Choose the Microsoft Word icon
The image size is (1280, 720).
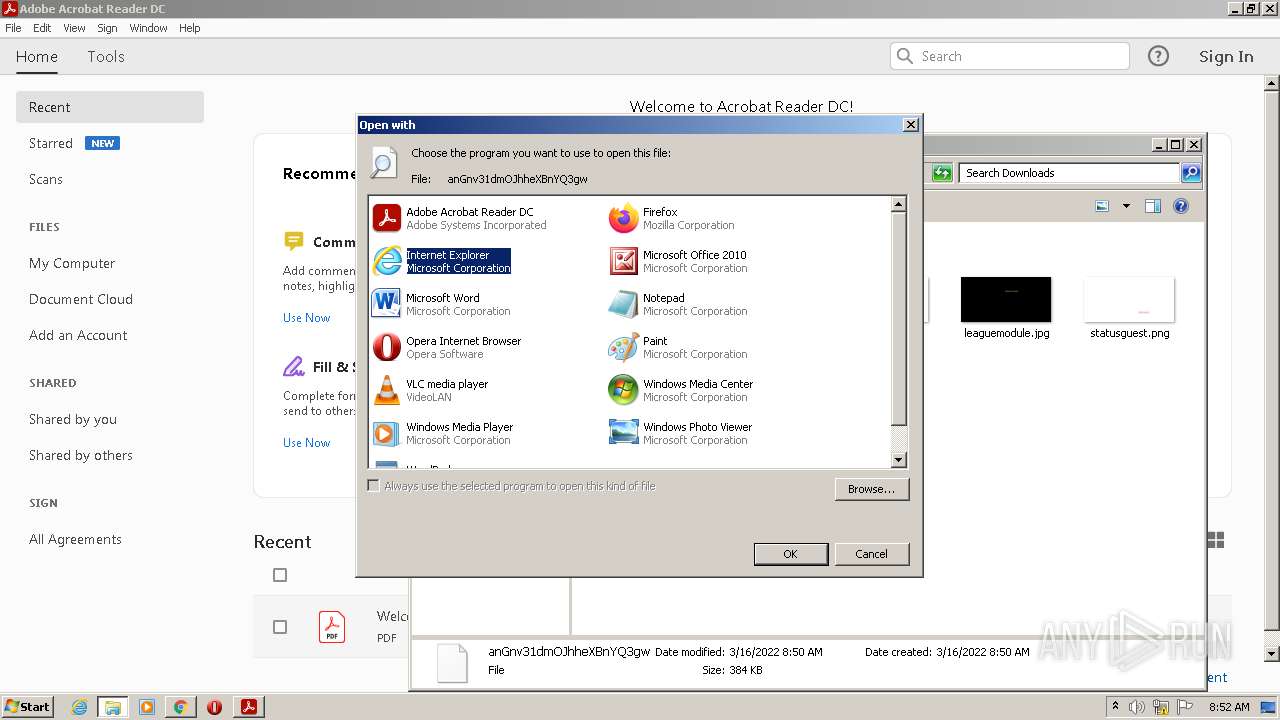386,303
